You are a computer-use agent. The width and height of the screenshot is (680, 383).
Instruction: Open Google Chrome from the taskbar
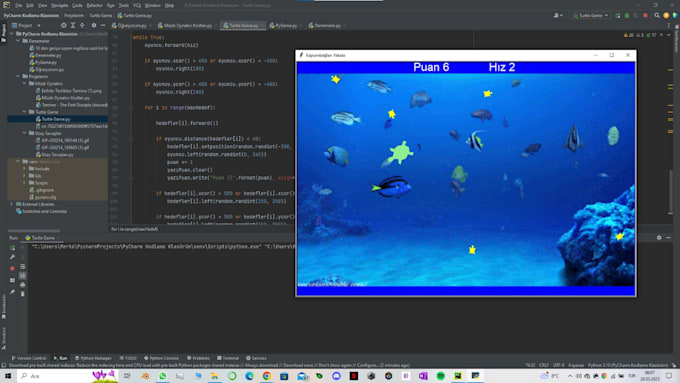click(267, 376)
